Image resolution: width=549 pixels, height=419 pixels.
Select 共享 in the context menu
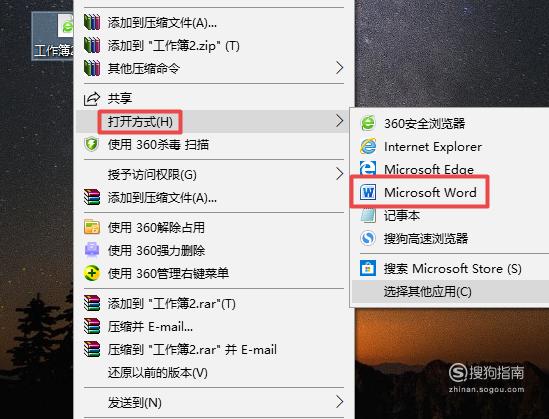click(x=214, y=98)
